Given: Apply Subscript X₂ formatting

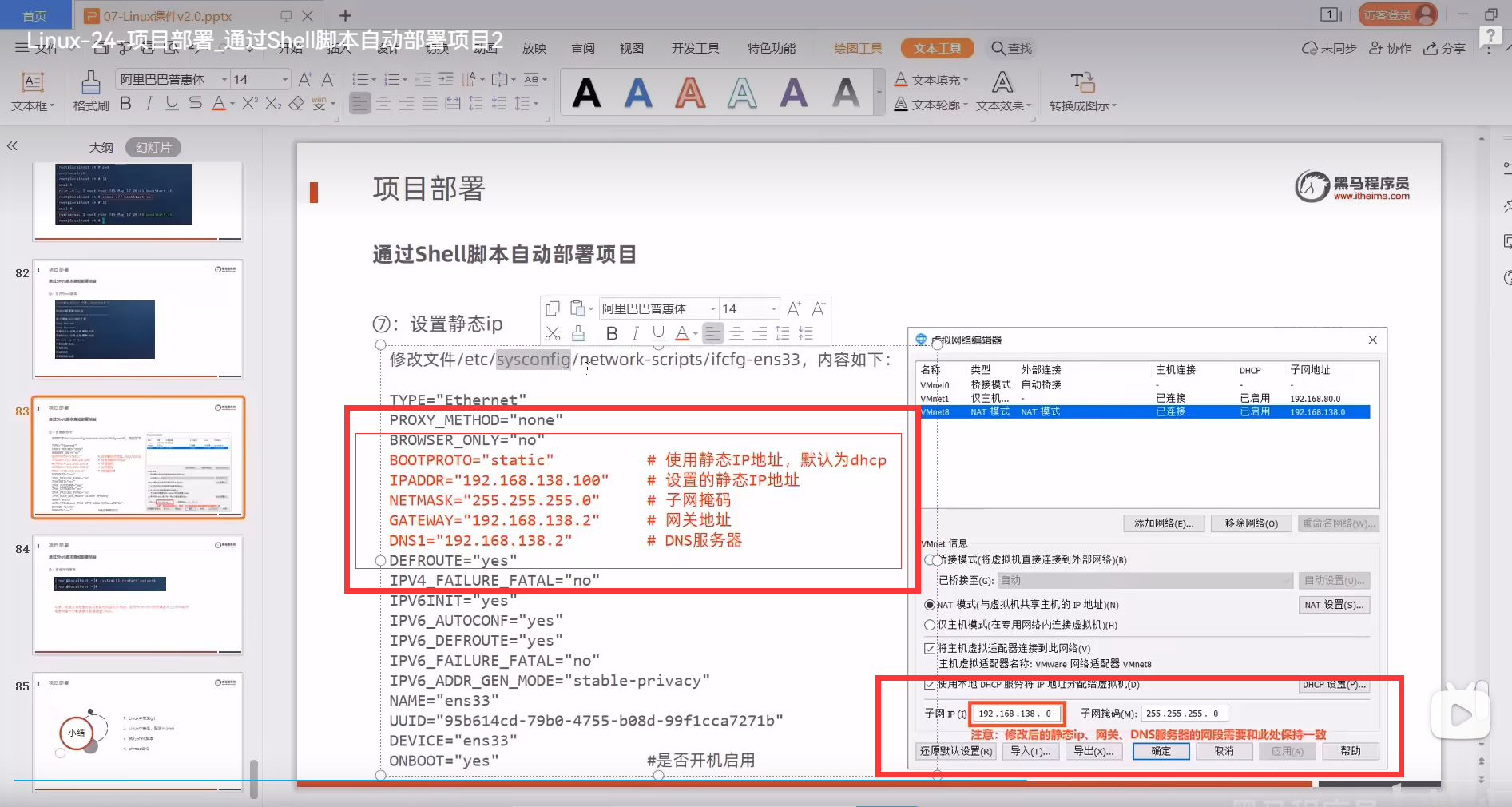Looking at the screenshot, I should (x=273, y=104).
